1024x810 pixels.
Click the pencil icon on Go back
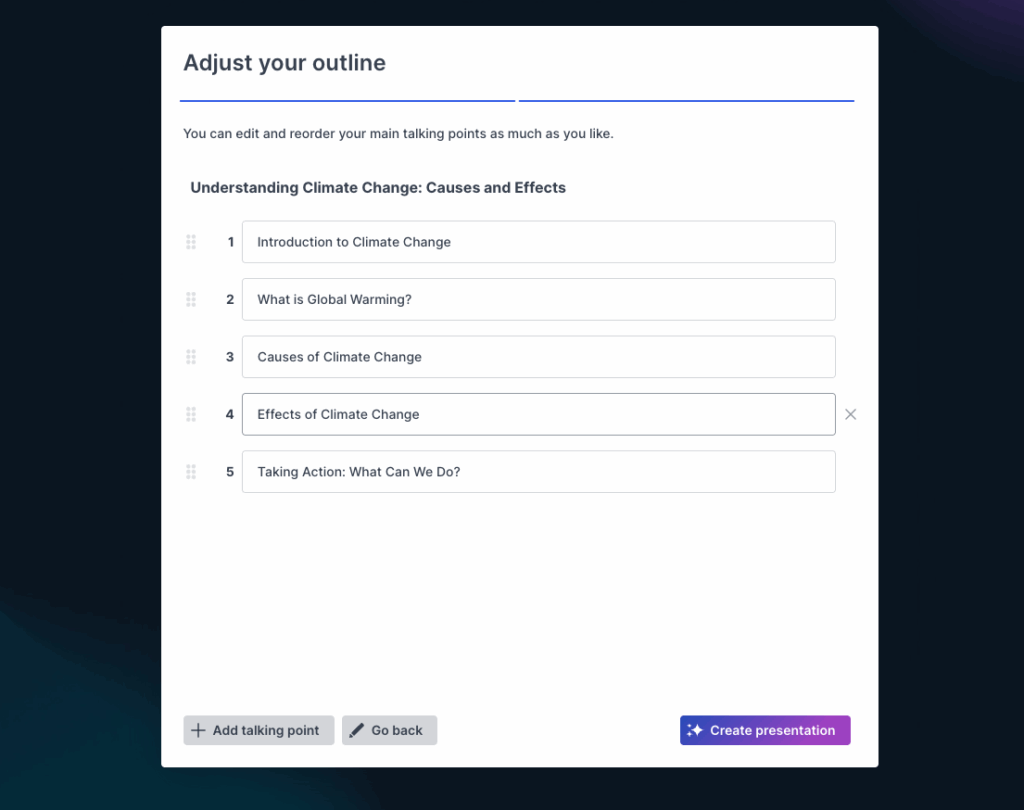(x=357, y=730)
